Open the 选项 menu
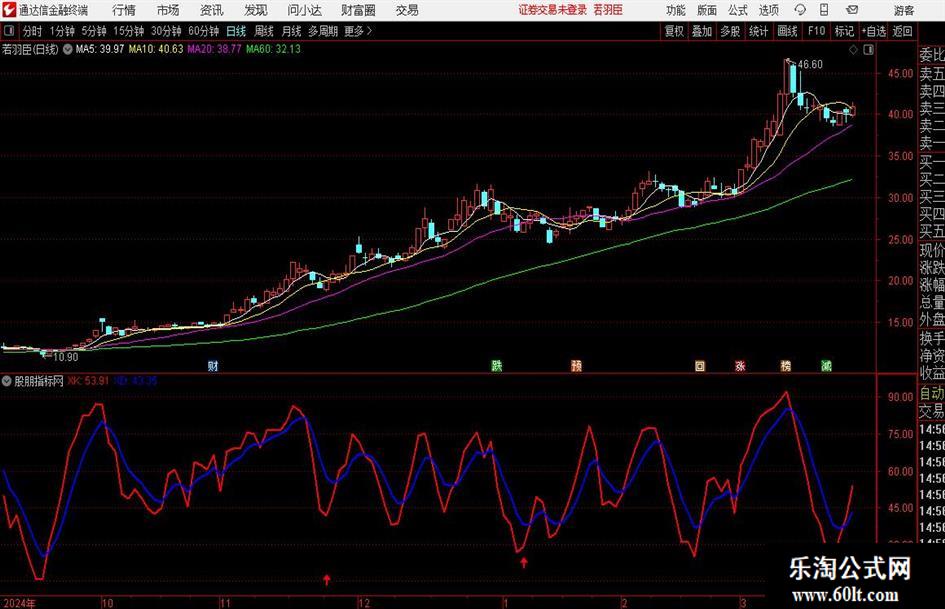Image resolution: width=945 pixels, height=609 pixels. [768, 10]
